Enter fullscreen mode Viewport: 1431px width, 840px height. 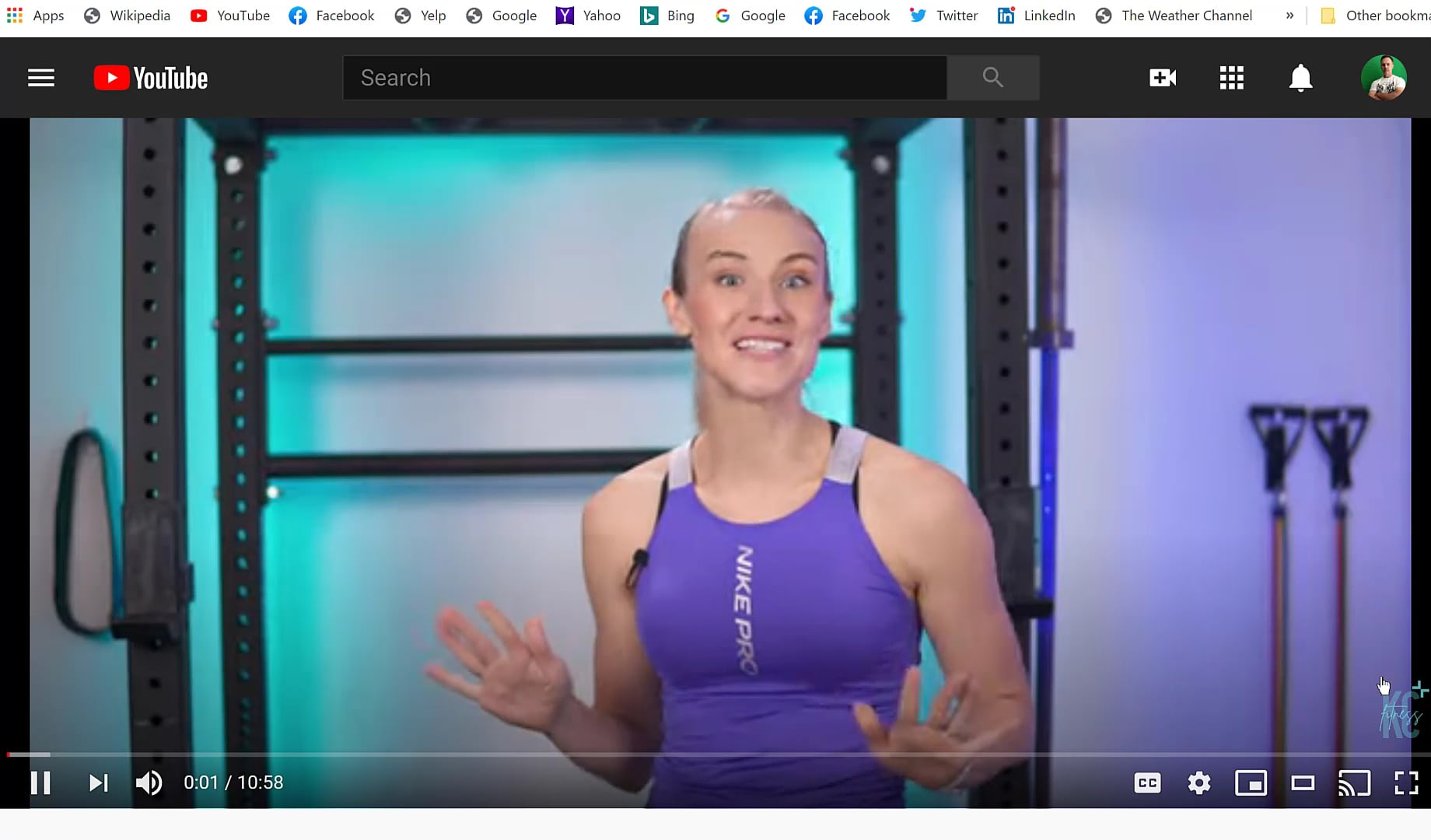[1406, 783]
